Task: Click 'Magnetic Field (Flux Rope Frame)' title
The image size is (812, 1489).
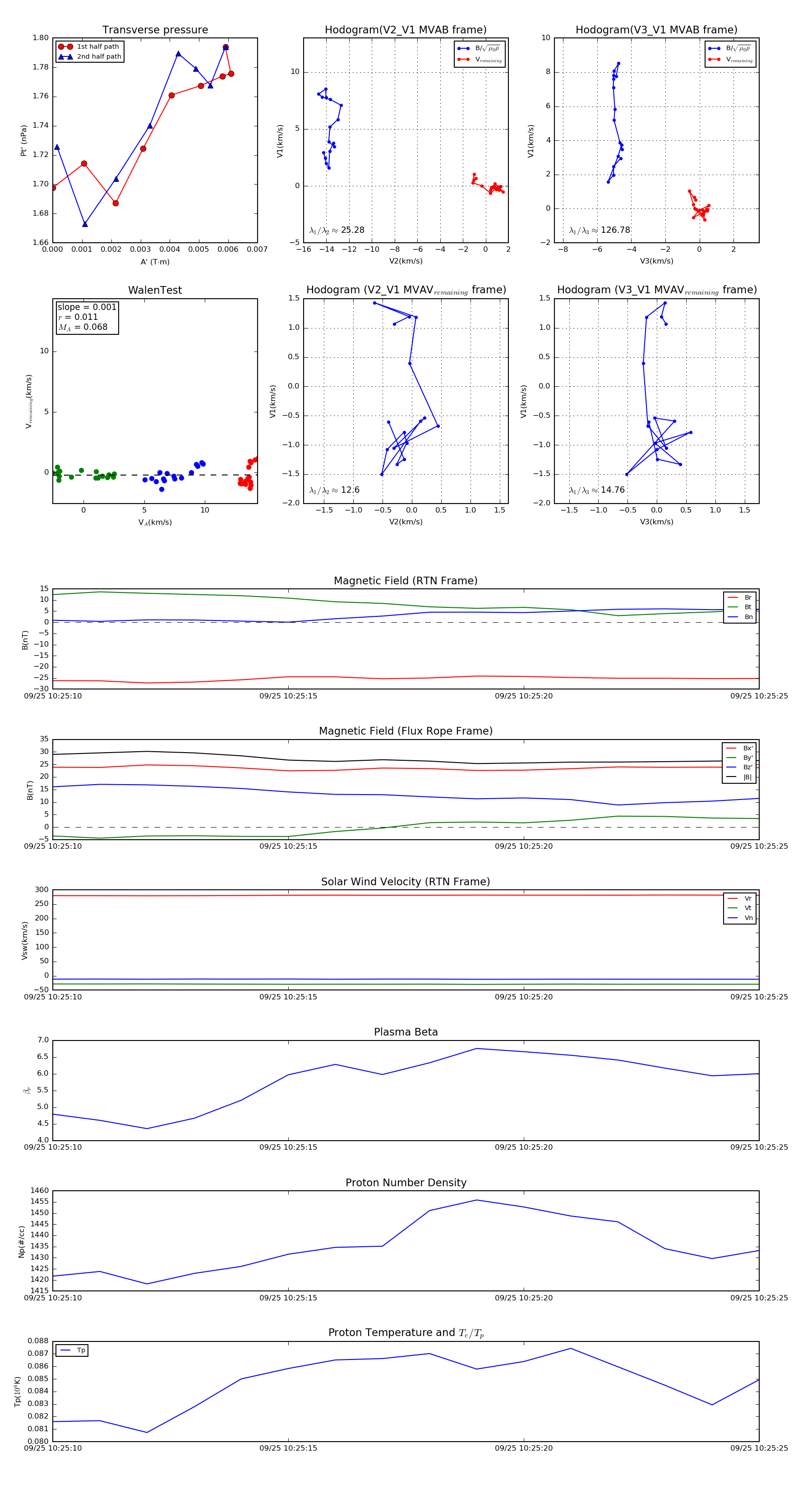Action: [406, 731]
